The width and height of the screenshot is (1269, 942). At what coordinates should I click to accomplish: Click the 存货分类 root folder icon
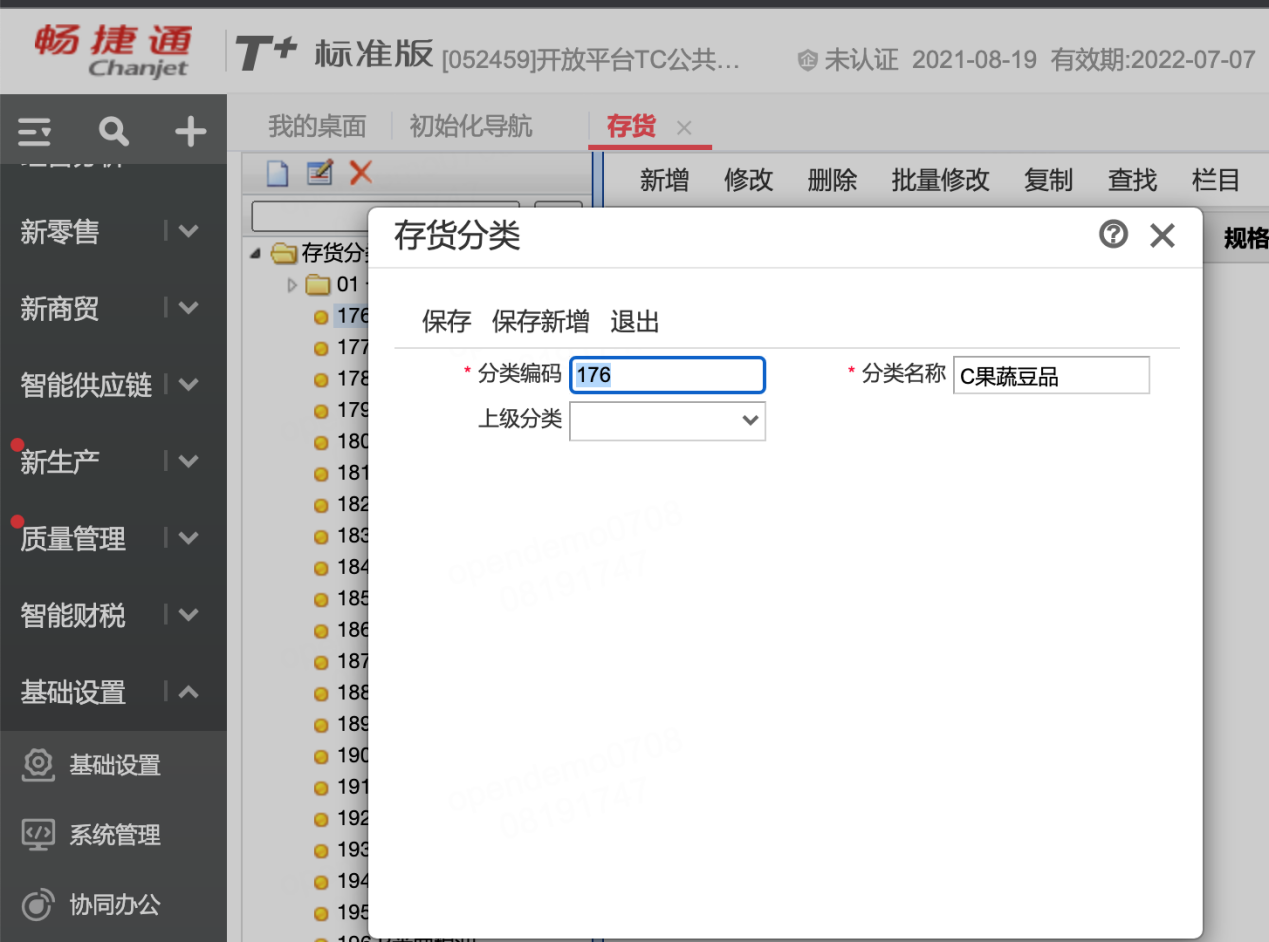point(285,253)
